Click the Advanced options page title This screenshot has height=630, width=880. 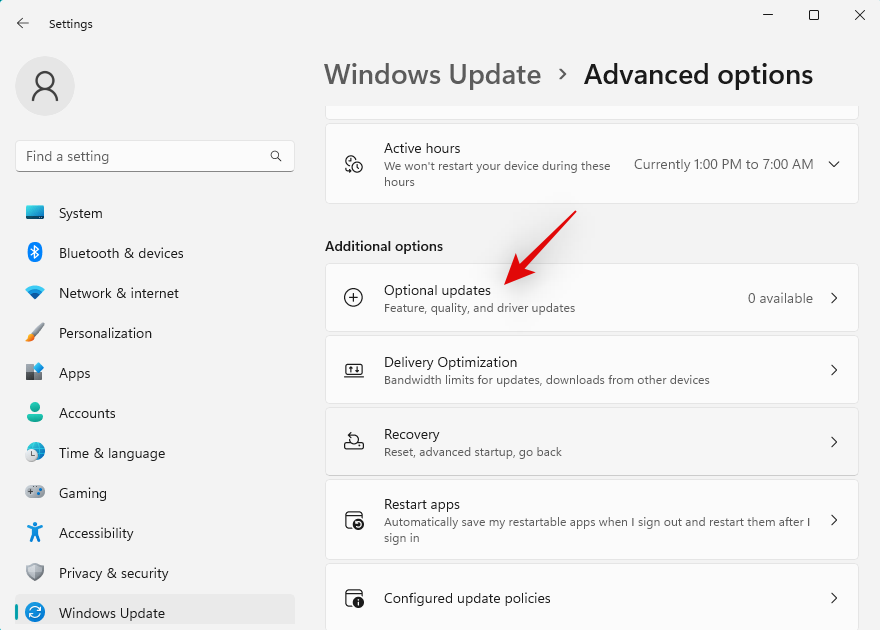point(698,75)
